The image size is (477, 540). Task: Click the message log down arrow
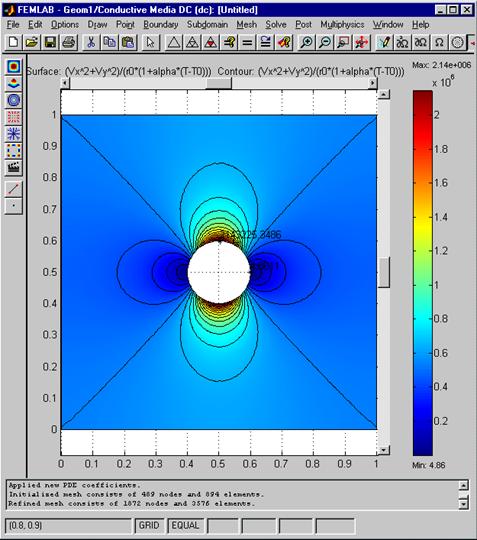[x=464, y=505]
